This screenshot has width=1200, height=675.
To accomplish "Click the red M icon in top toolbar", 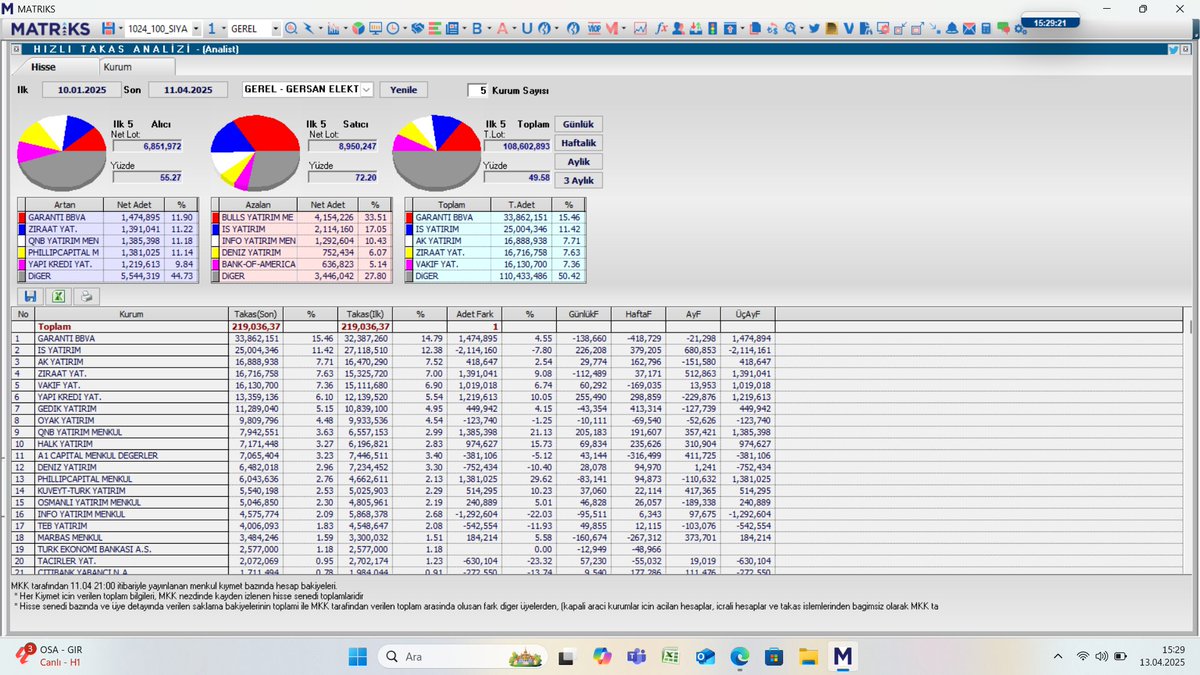I will pyautogui.click(x=612, y=28).
